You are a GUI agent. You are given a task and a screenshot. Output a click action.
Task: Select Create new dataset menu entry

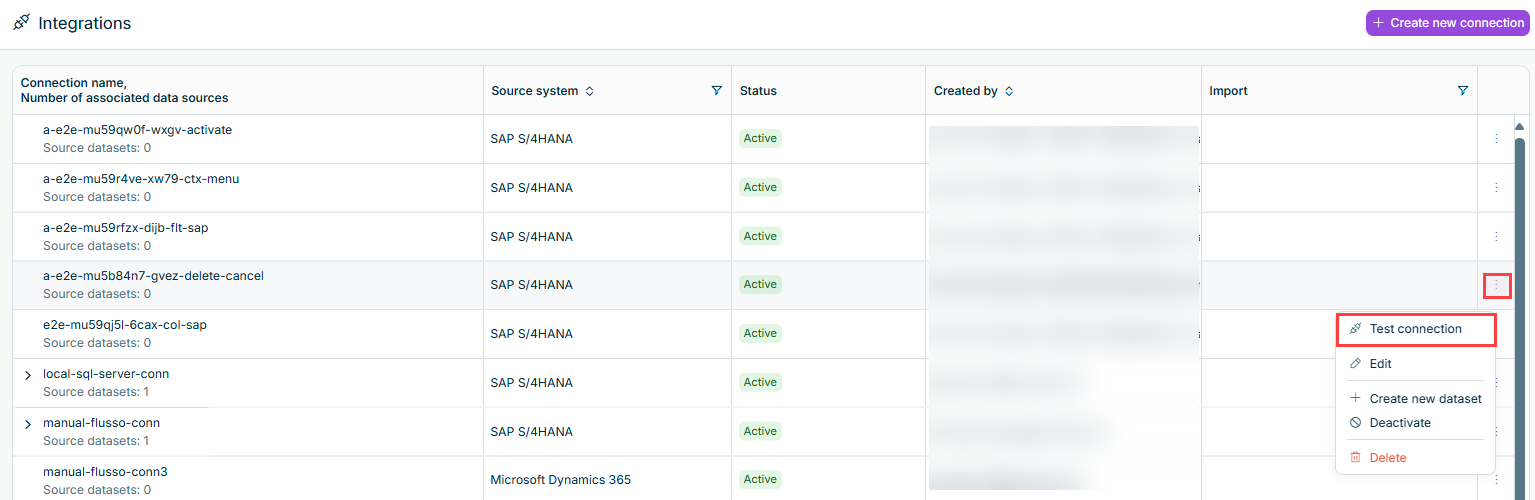[1415, 398]
